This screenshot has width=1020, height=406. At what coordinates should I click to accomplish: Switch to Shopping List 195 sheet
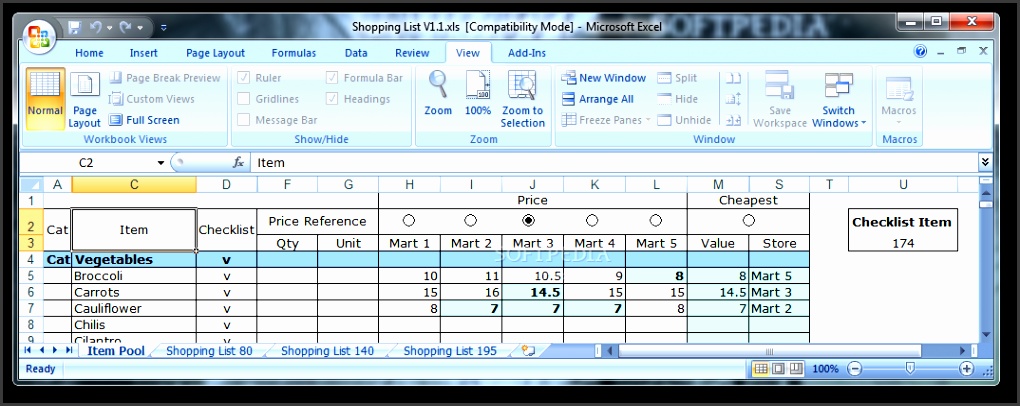450,351
